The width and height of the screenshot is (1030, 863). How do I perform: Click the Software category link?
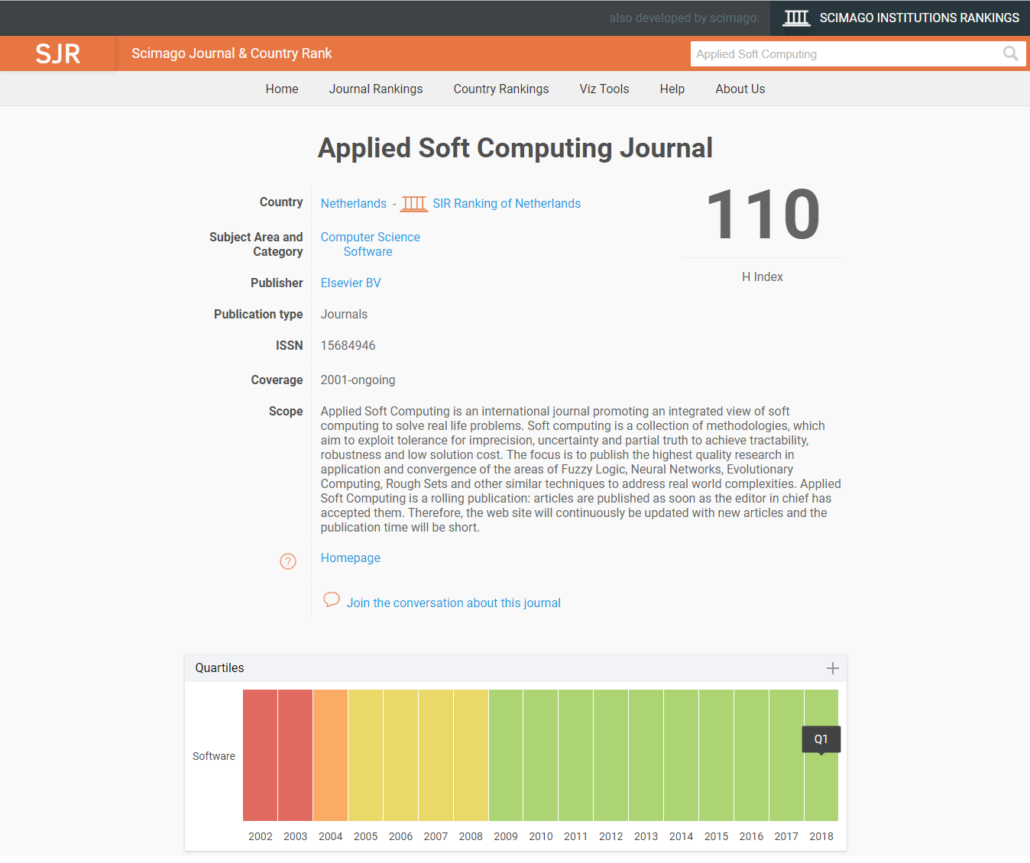tap(368, 252)
